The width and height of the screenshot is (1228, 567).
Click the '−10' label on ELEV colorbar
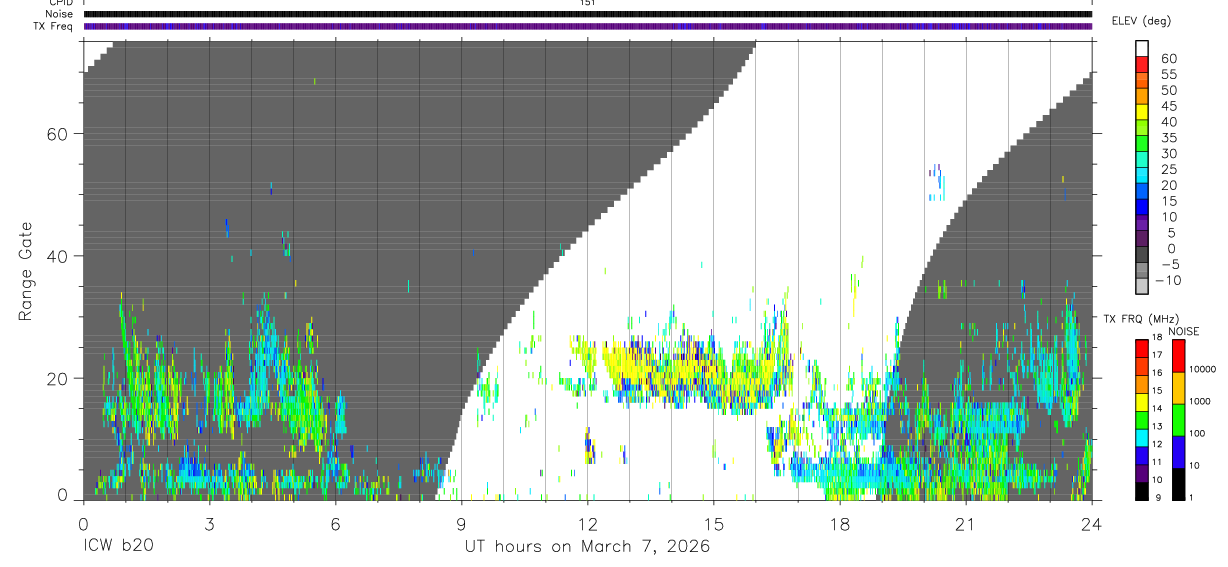(1167, 281)
